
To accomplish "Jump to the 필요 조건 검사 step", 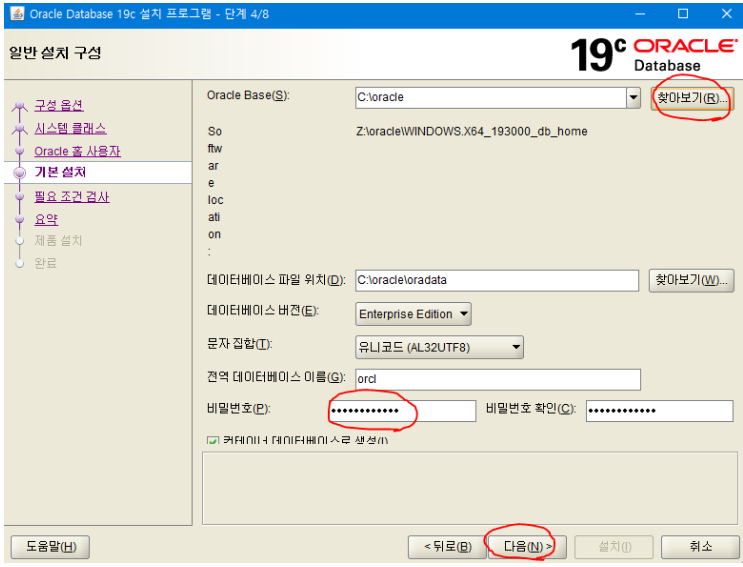I will 72,197.
